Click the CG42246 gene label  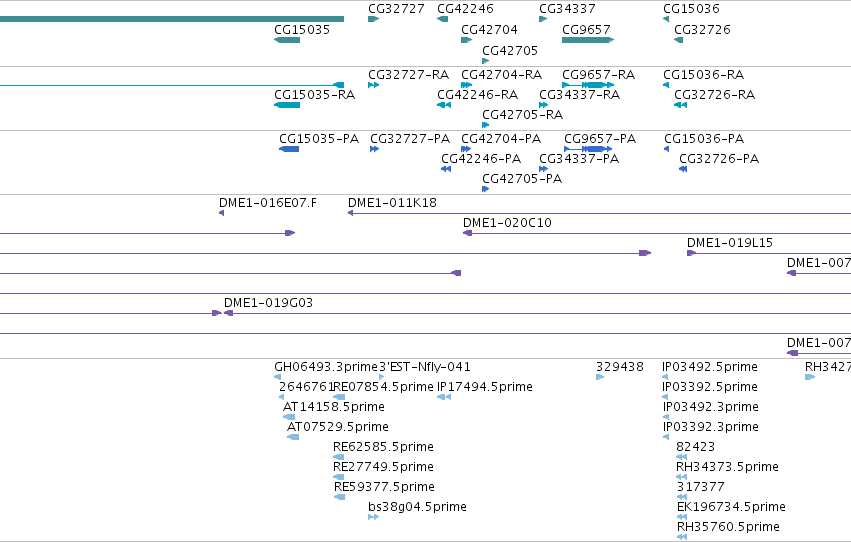[x=465, y=9]
